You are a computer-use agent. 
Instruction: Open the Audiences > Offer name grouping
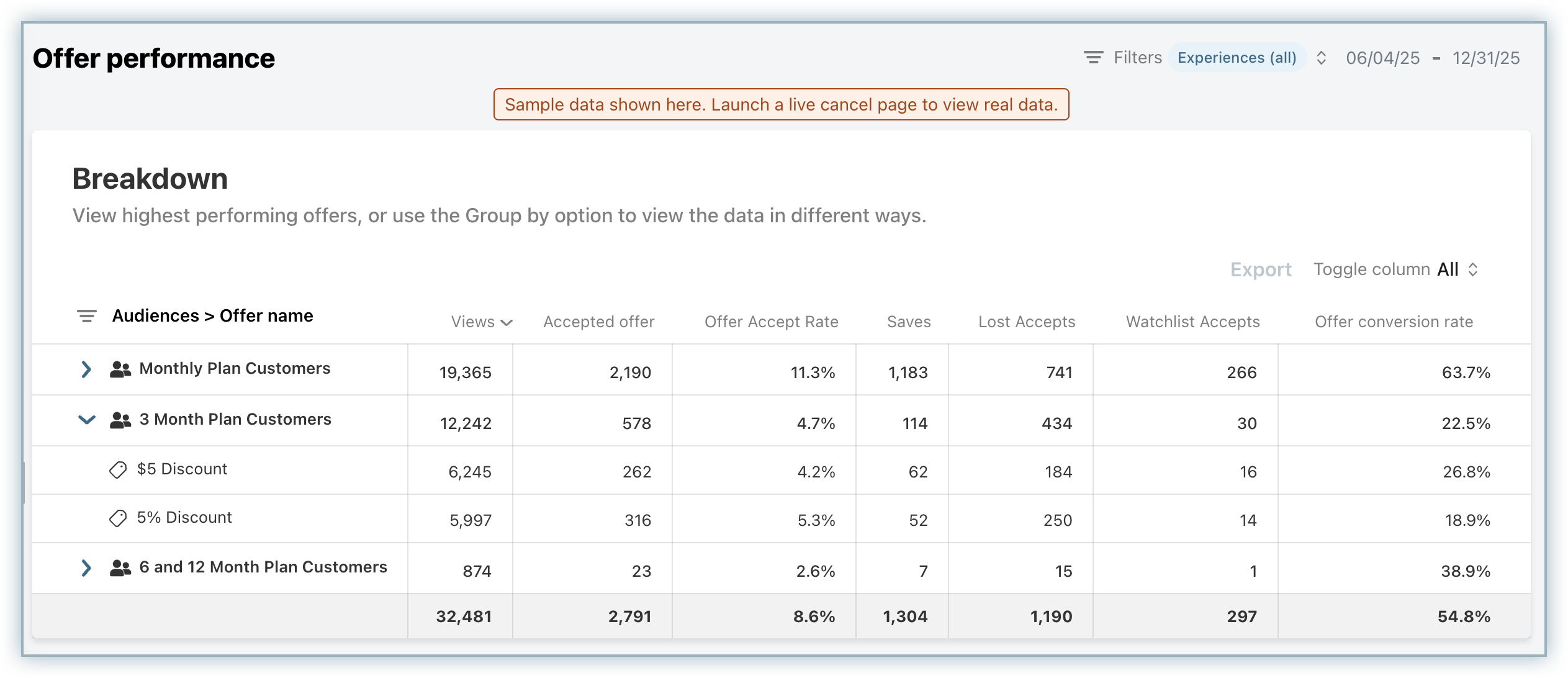212,316
